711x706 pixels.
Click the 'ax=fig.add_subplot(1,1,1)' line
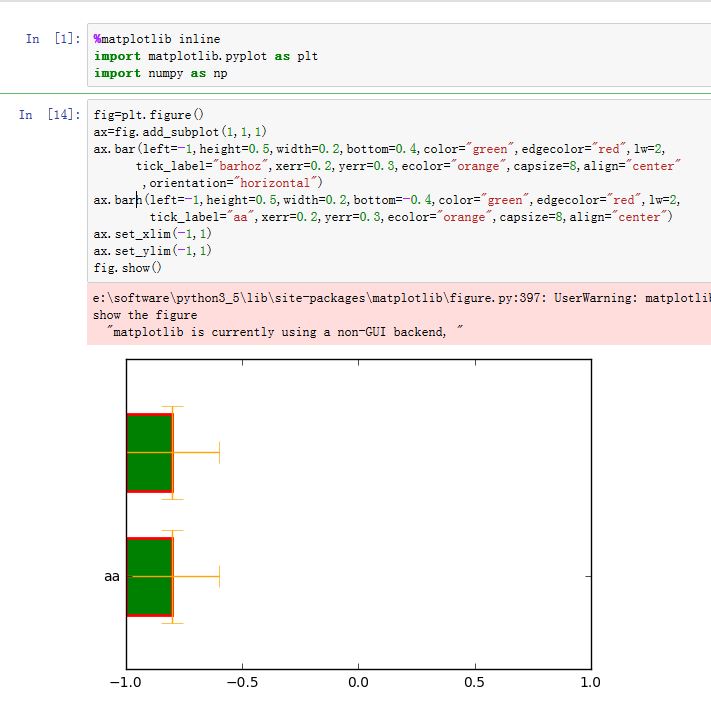[x=180, y=132]
